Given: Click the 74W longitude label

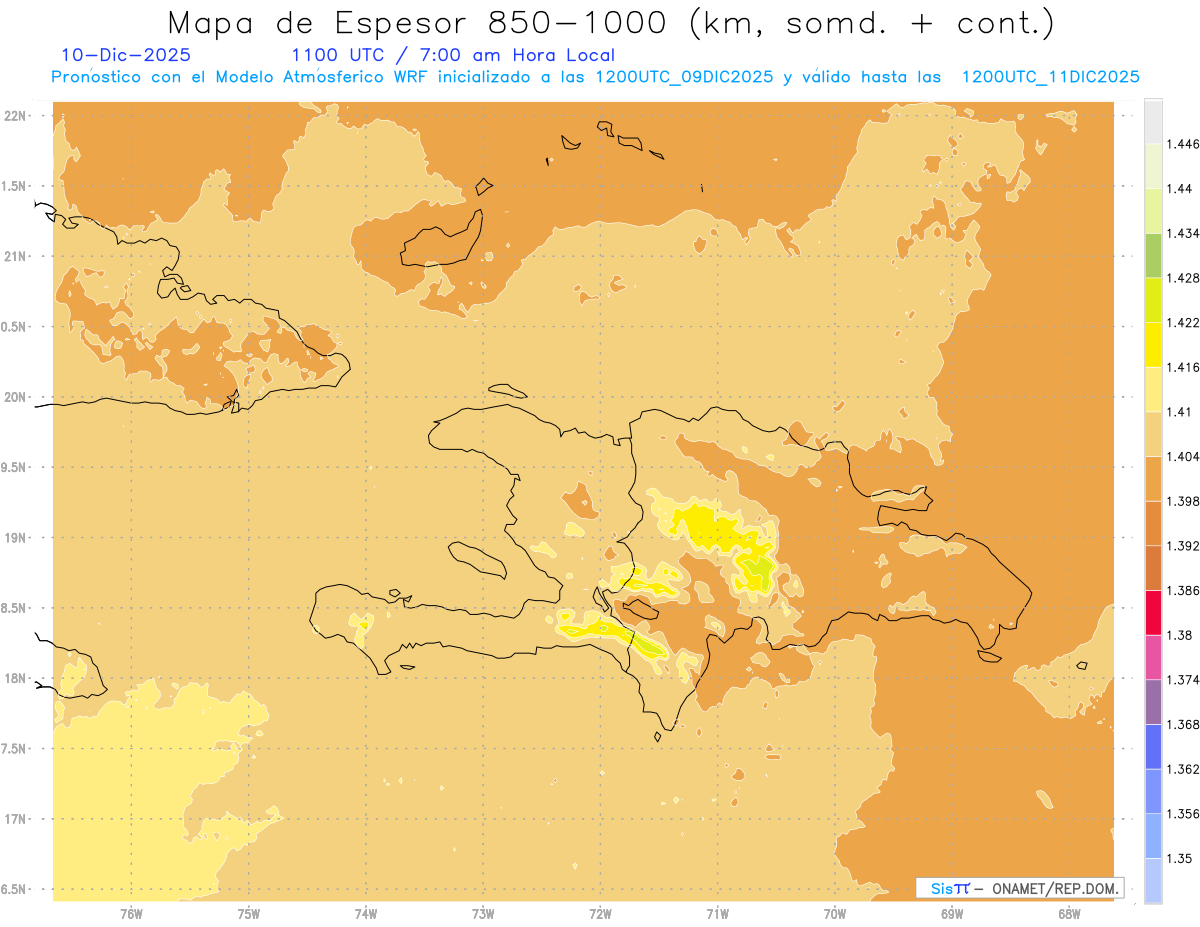Looking at the screenshot, I should click(365, 914).
